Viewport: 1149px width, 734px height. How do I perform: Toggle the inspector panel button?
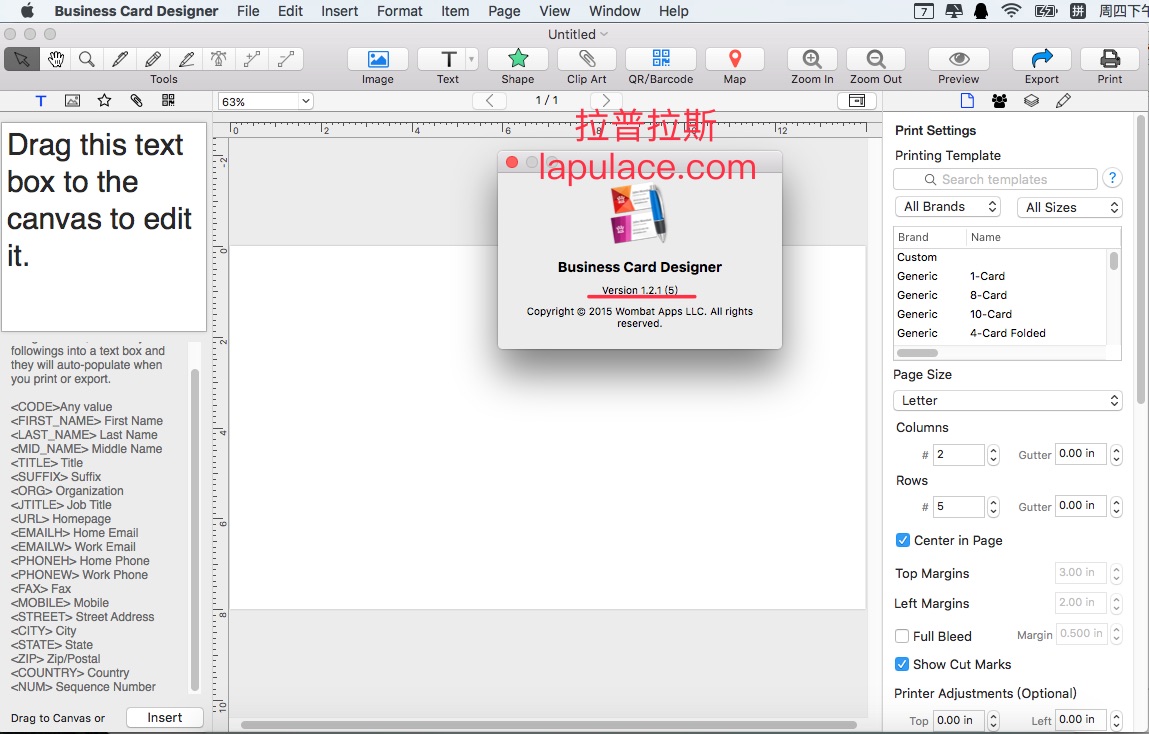pyautogui.click(x=857, y=100)
